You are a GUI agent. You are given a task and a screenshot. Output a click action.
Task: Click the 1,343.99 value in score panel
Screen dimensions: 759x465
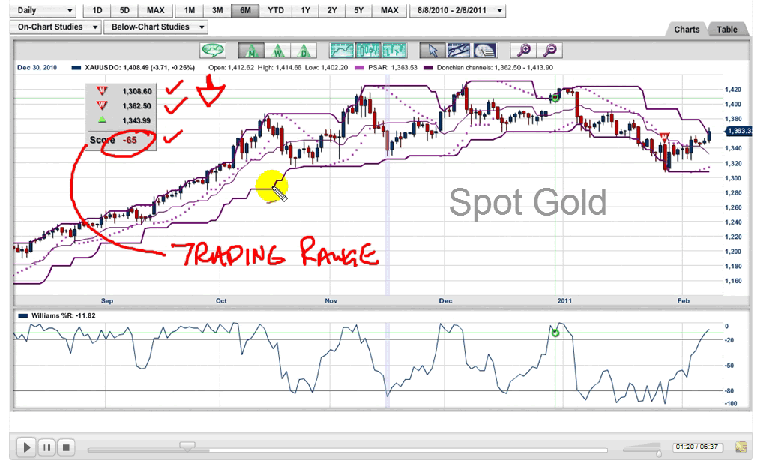click(137, 120)
